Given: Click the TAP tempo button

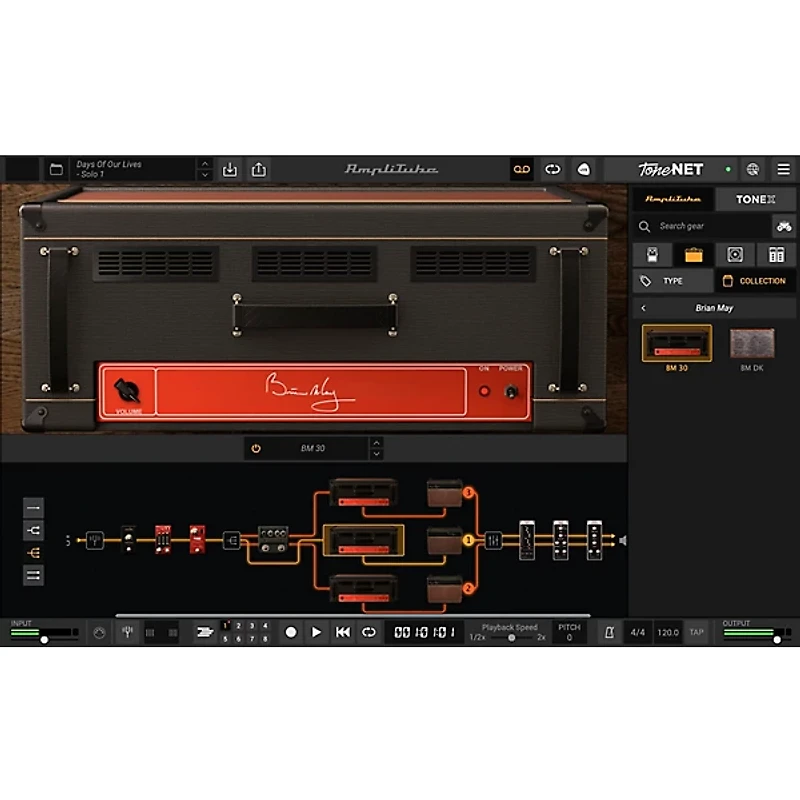Looking at the screenshot, I should coord(696,633).
